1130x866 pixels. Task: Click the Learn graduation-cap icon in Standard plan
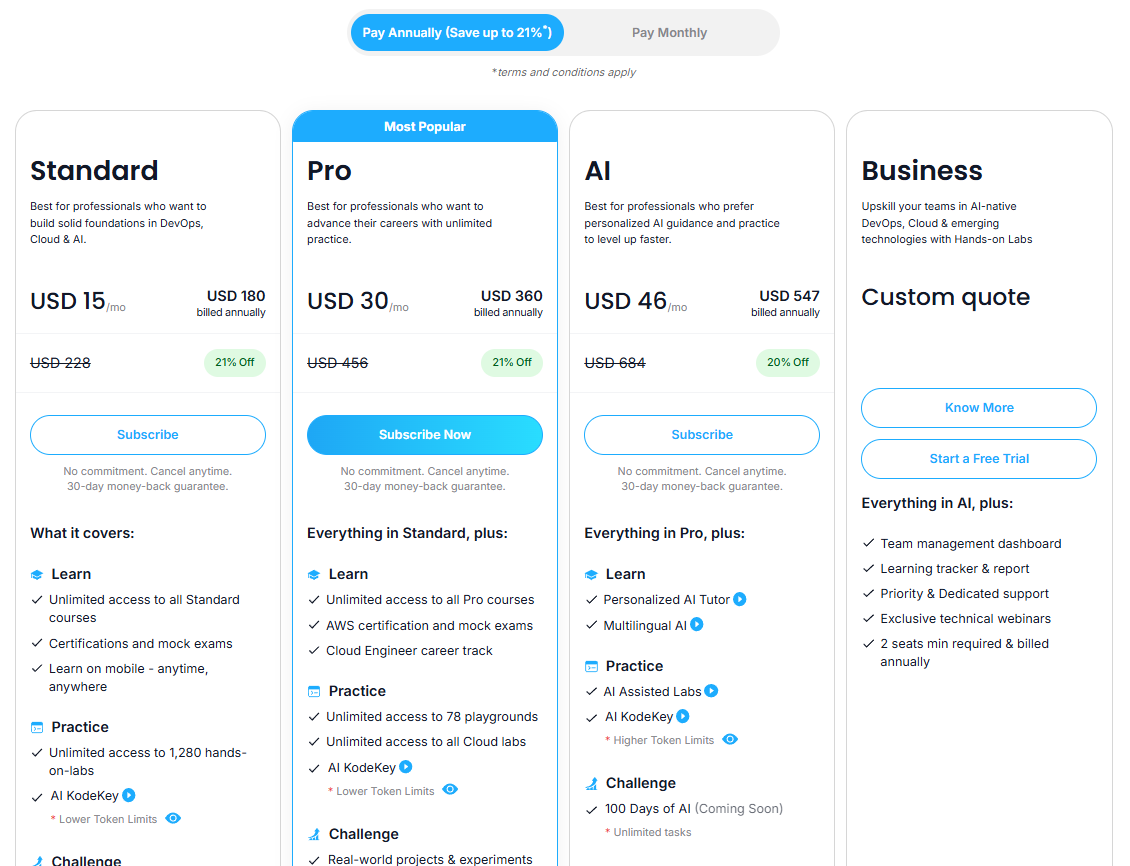(36, 575)
